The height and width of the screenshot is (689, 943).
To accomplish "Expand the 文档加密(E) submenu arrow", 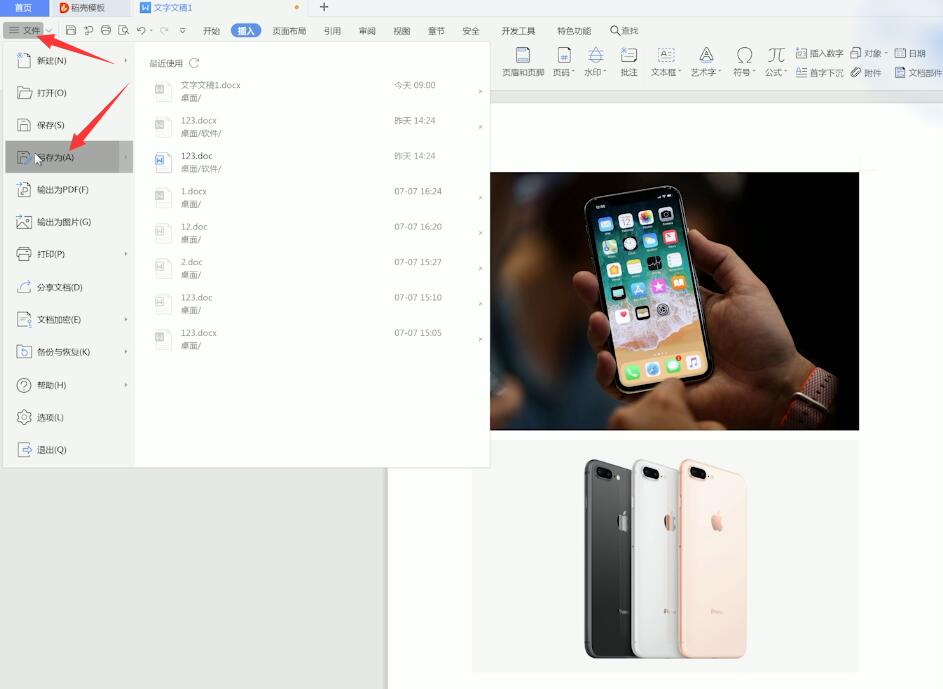I will point(126,319).
